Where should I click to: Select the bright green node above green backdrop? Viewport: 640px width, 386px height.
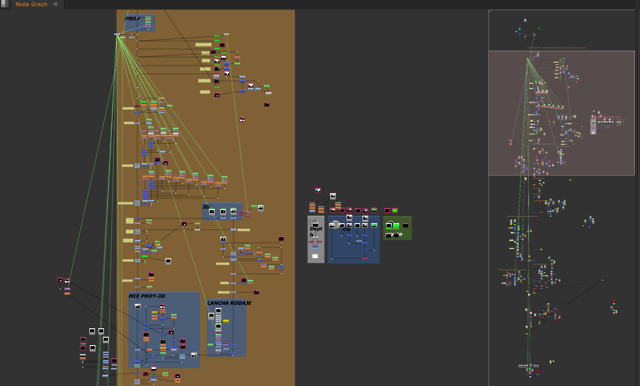pos(395,211)
